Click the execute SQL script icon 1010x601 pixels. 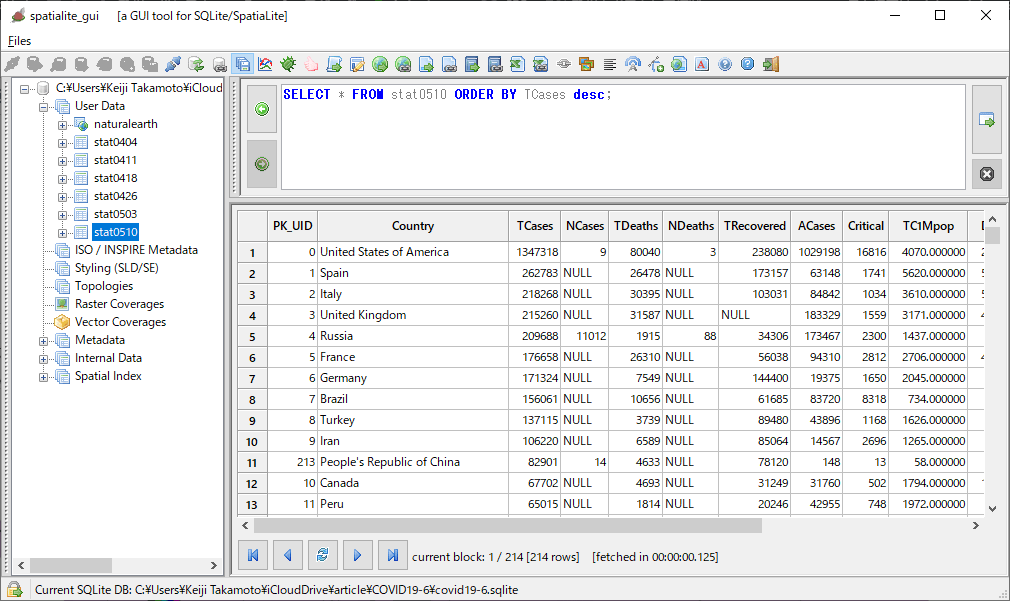tap(334, 64)
